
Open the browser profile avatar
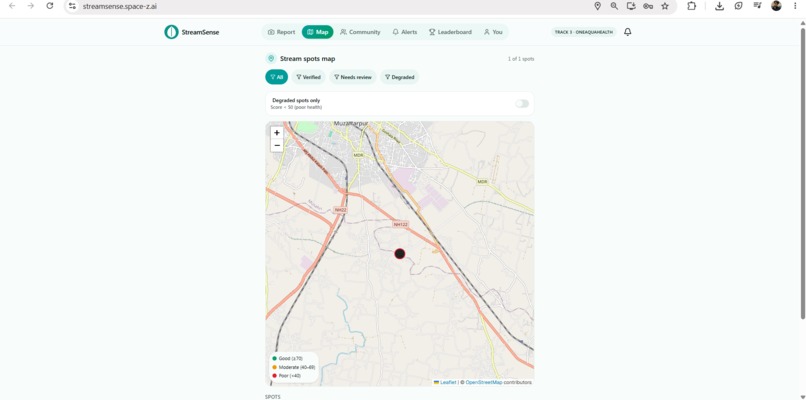pos(776,6)
